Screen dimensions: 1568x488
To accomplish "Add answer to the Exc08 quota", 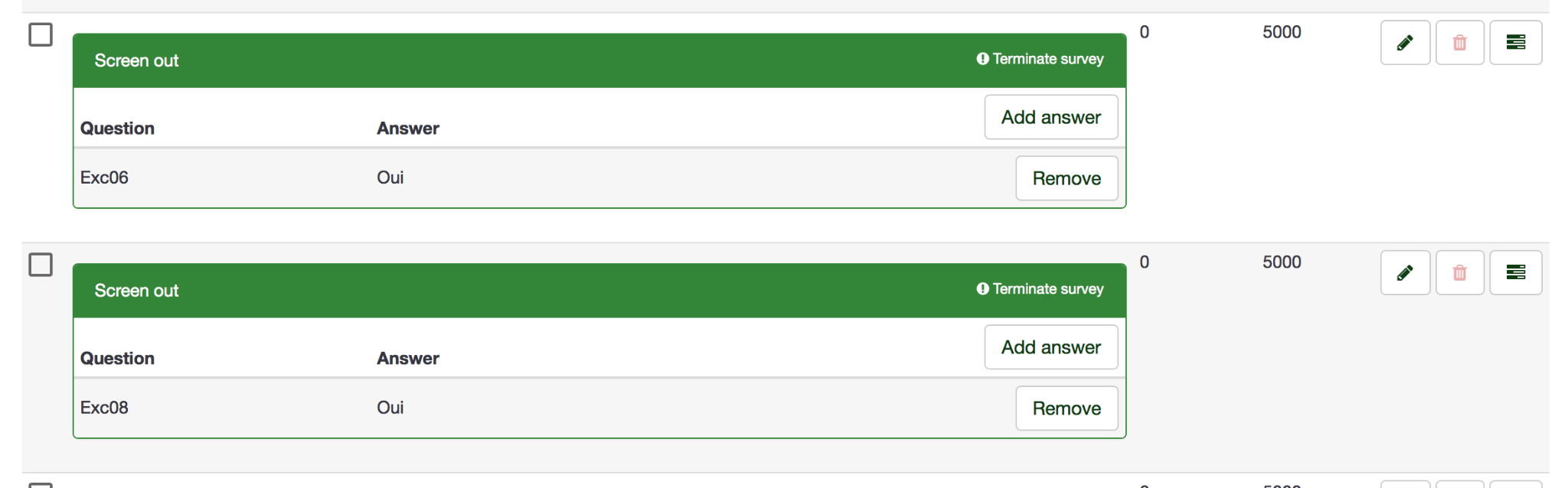I will 1050,347.
